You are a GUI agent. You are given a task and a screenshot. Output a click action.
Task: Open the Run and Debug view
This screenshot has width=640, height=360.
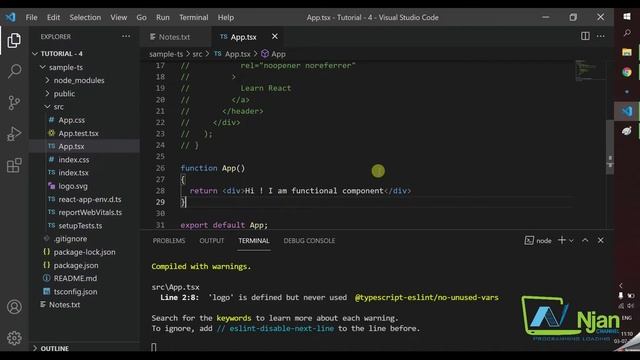click(x=14, y=133)
